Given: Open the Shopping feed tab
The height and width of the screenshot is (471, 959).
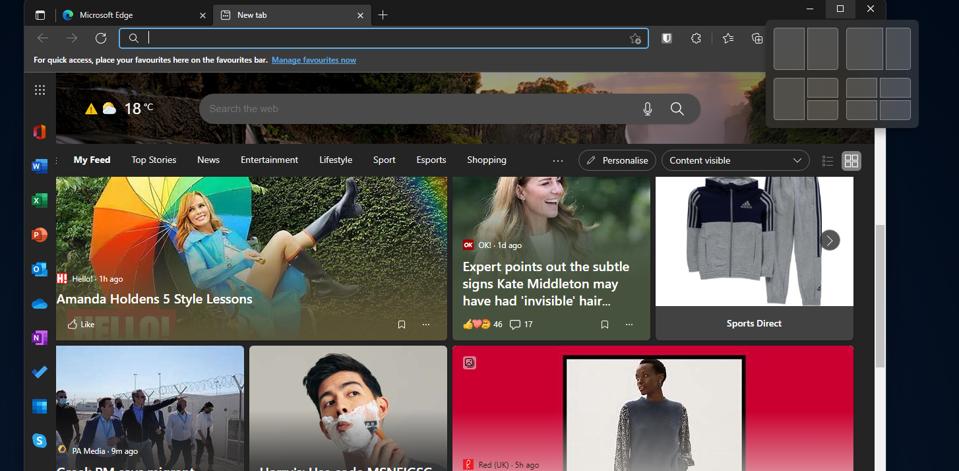Looking at the screenshot, I should click(x=487, y=160).
